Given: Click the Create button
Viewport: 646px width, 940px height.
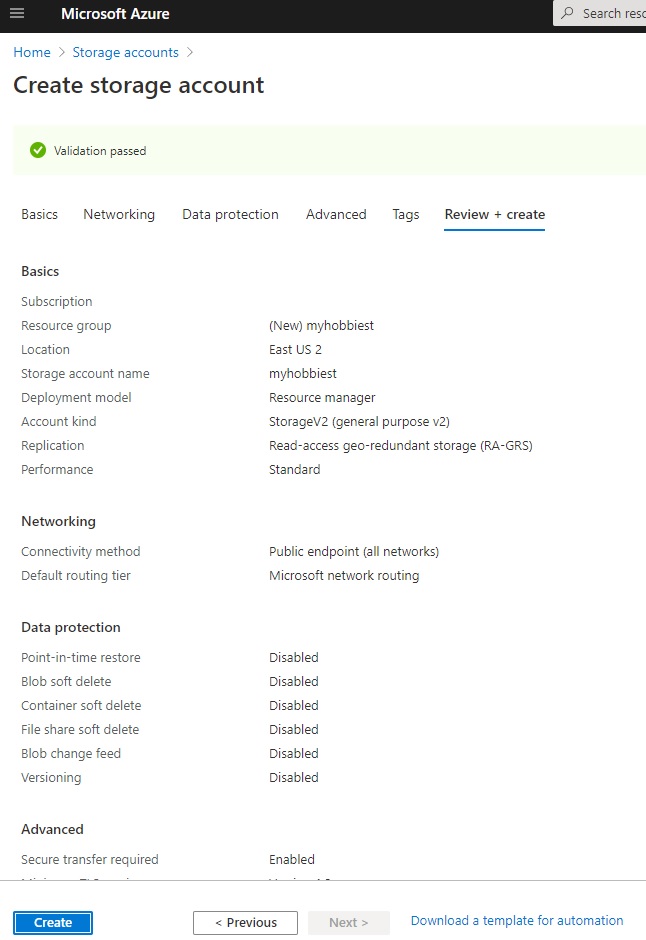Looking at the screenshot, I should pyautogui.click(x=53, y=923).
